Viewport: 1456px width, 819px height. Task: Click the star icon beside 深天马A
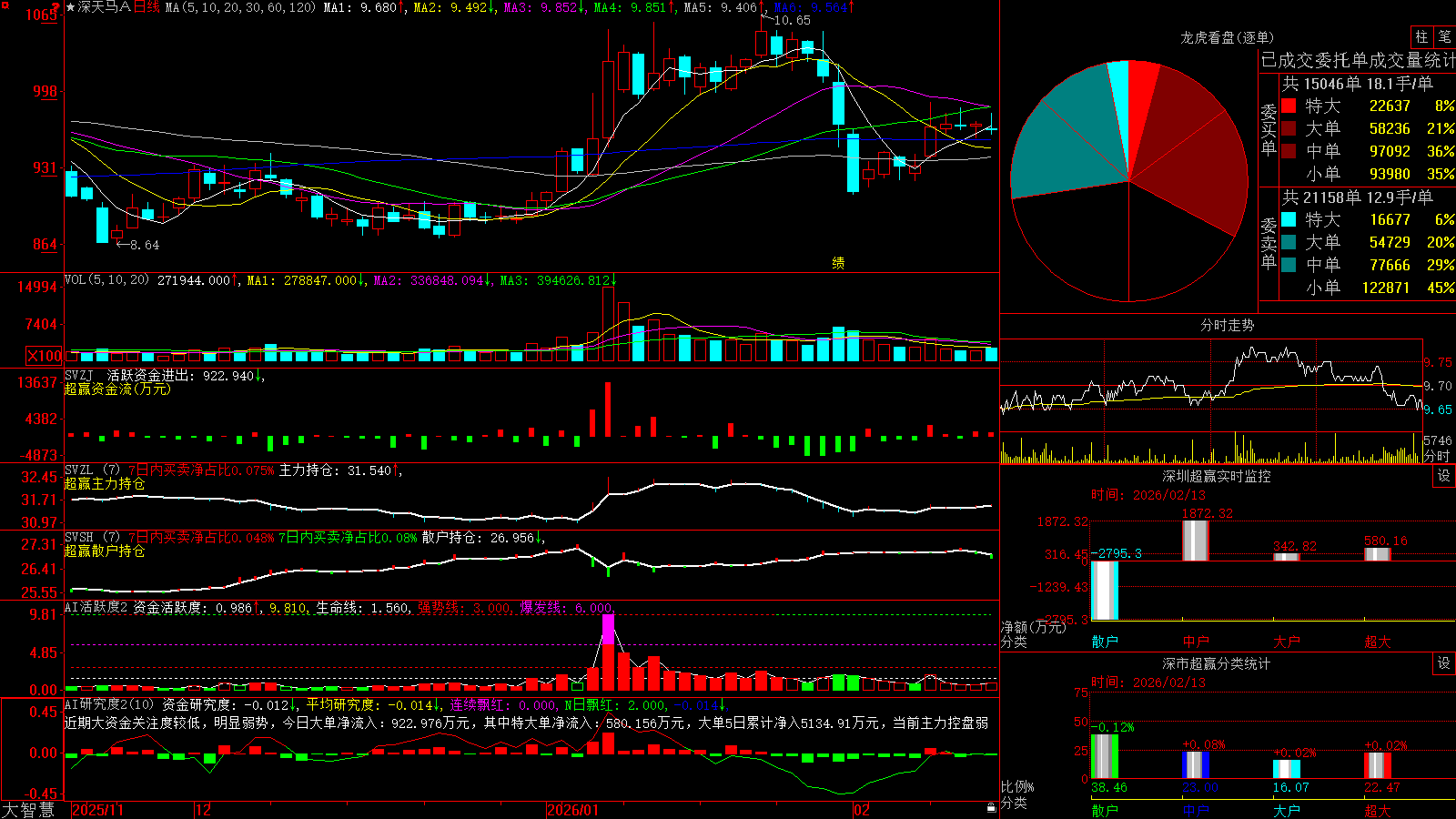(71, 7)
